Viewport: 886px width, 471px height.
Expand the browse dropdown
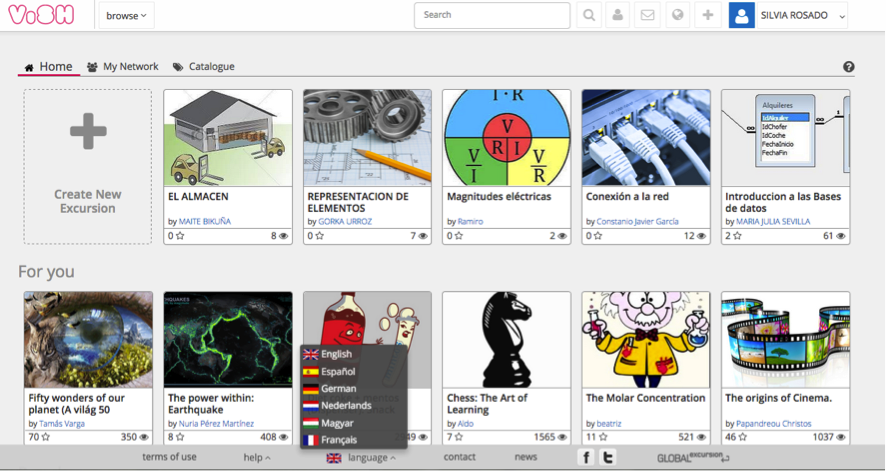pos(126,15)
